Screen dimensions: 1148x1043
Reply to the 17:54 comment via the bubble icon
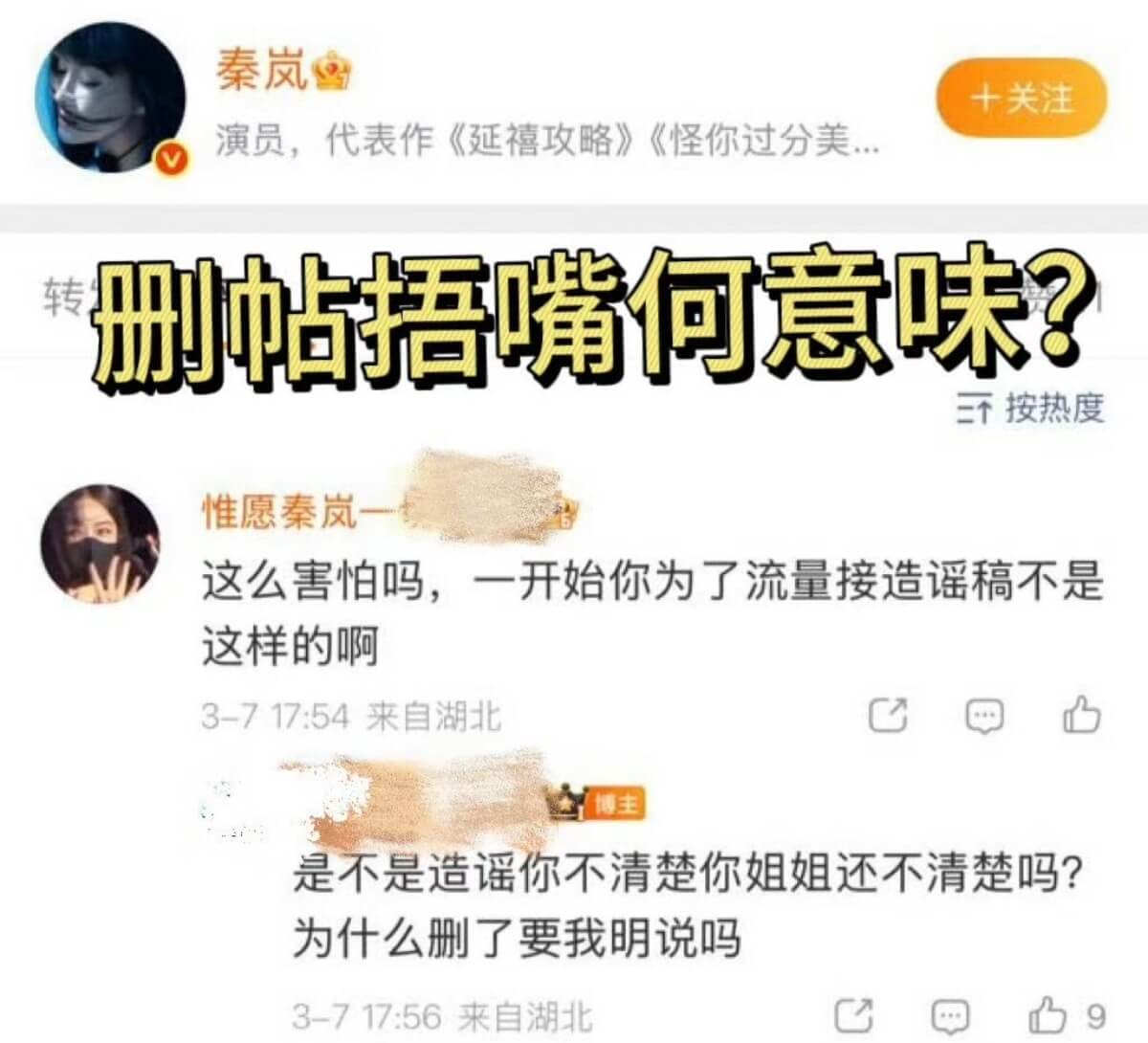point(984,716)
